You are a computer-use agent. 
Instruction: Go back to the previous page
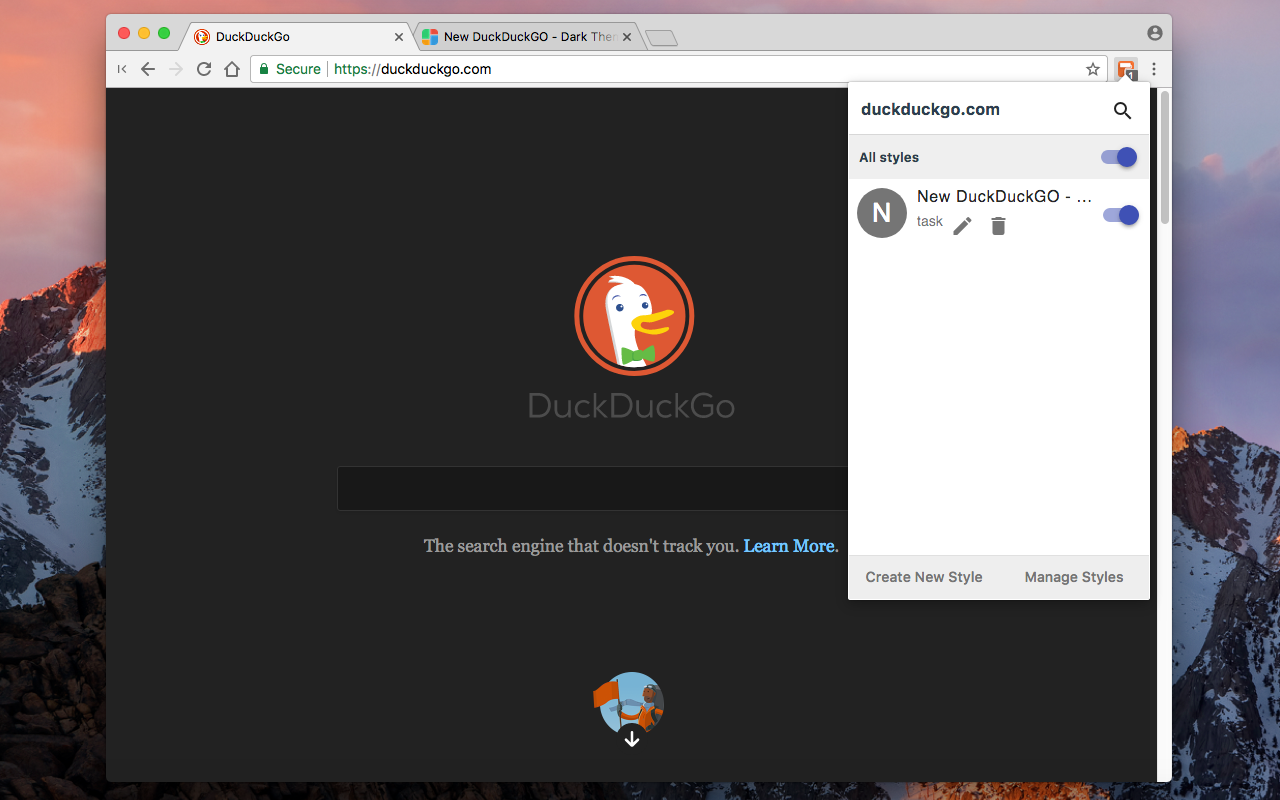pos(148,69)
